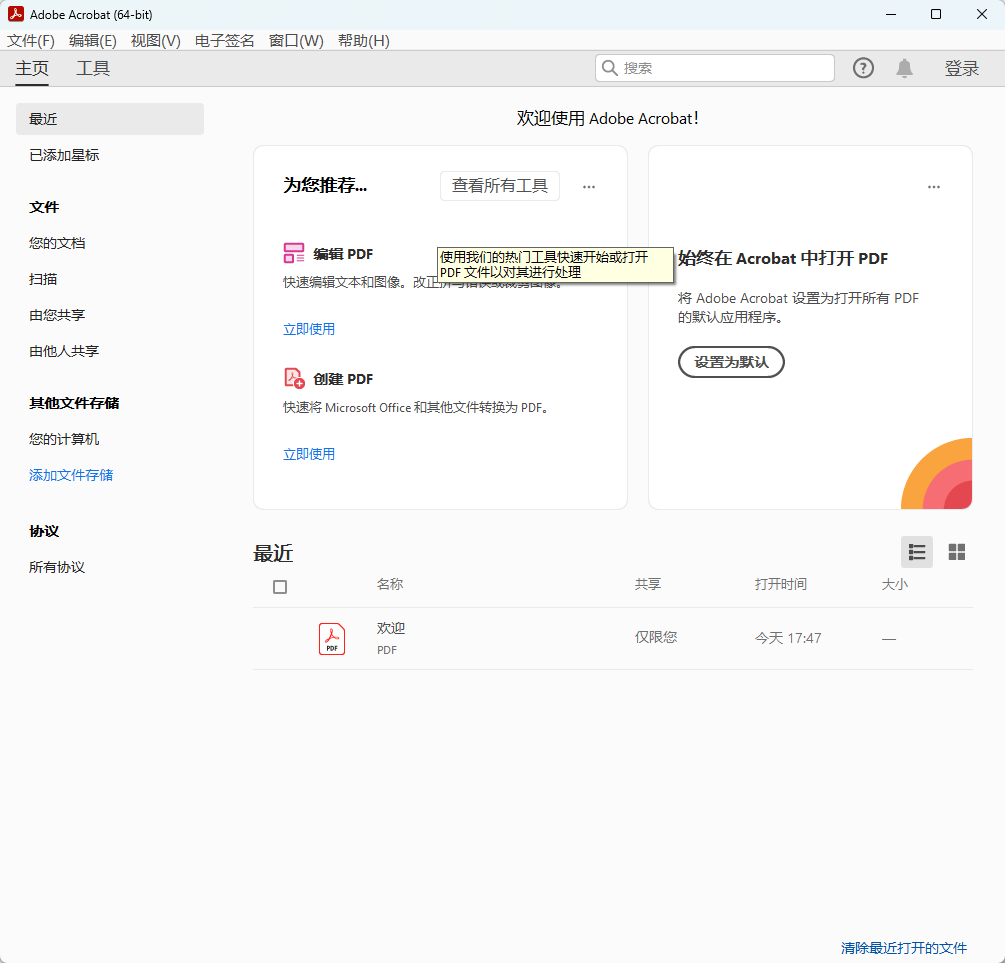This screenshot has height=963, width=1005.
Task: Click the help question mark icon
Action: pyautogui.click(x=863, y=68)
